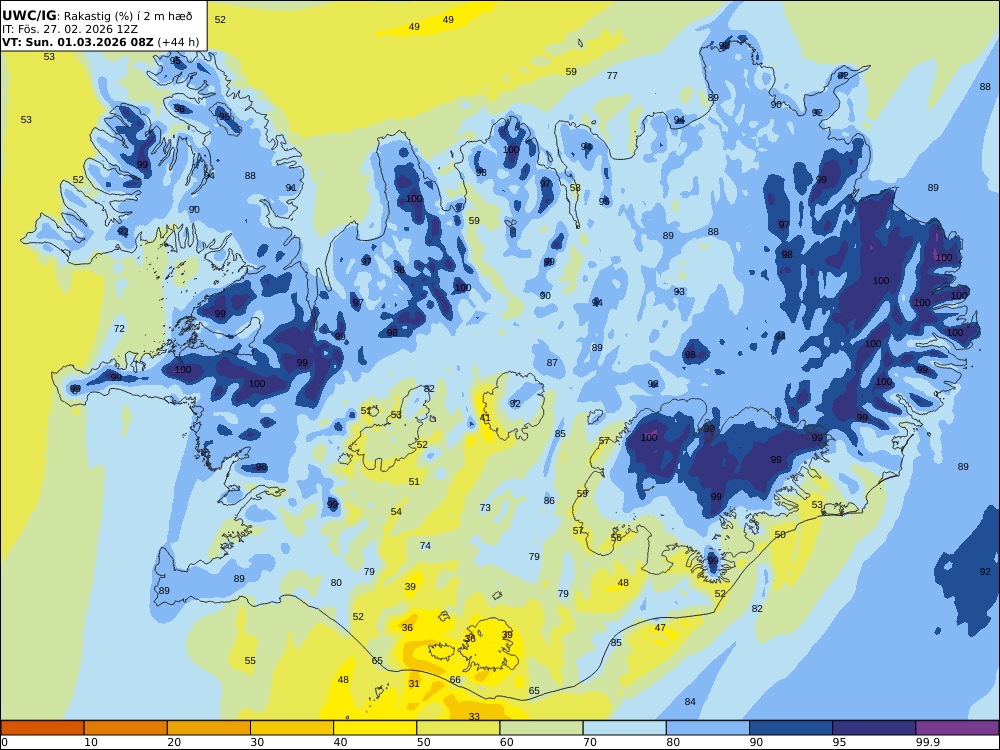The height and width of the screenshot is (750, 1000).
Task: Click the humidity value '31' on the map
Action: 414,683
